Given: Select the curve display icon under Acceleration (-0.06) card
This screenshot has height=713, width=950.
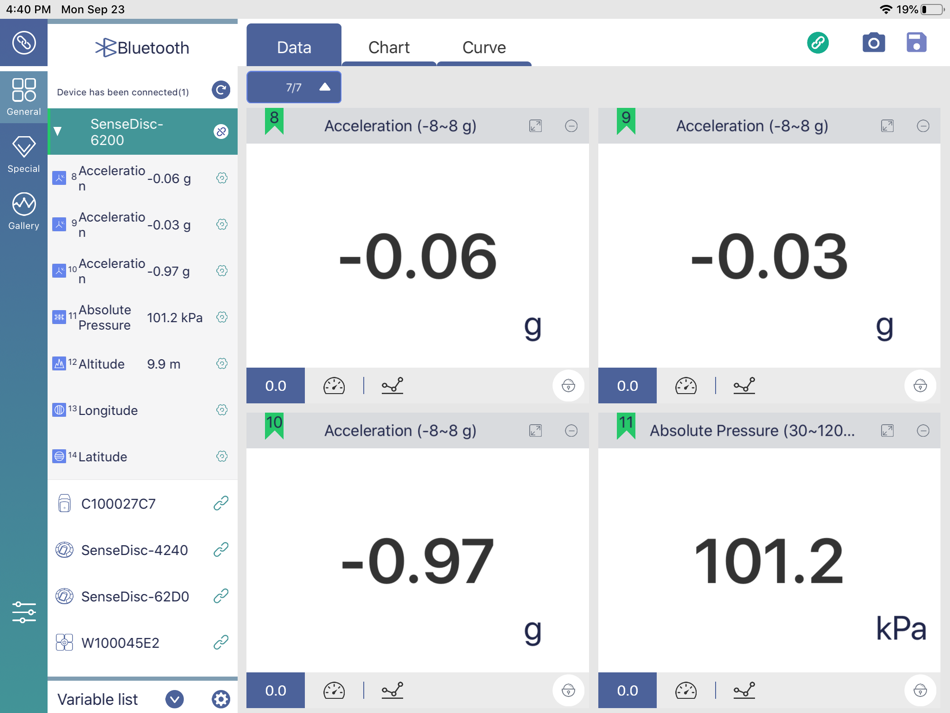Looking at the screenshot, I should point(392,385).
